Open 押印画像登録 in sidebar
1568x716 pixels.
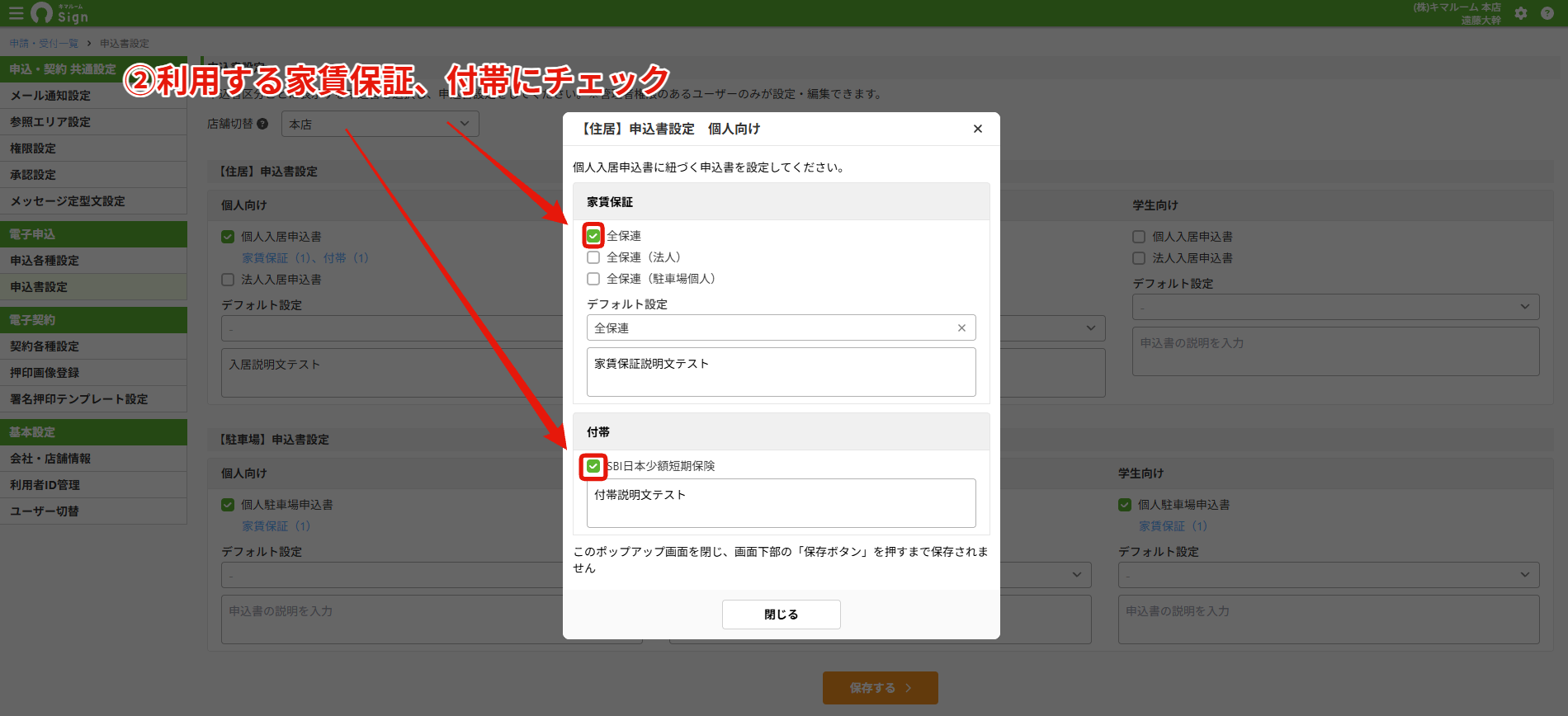pos(93,373)
